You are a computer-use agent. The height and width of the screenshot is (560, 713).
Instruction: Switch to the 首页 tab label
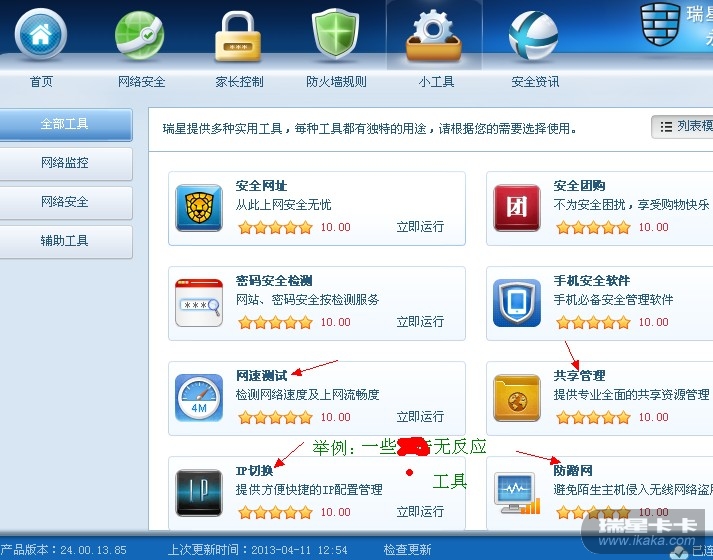pos(41,82)
